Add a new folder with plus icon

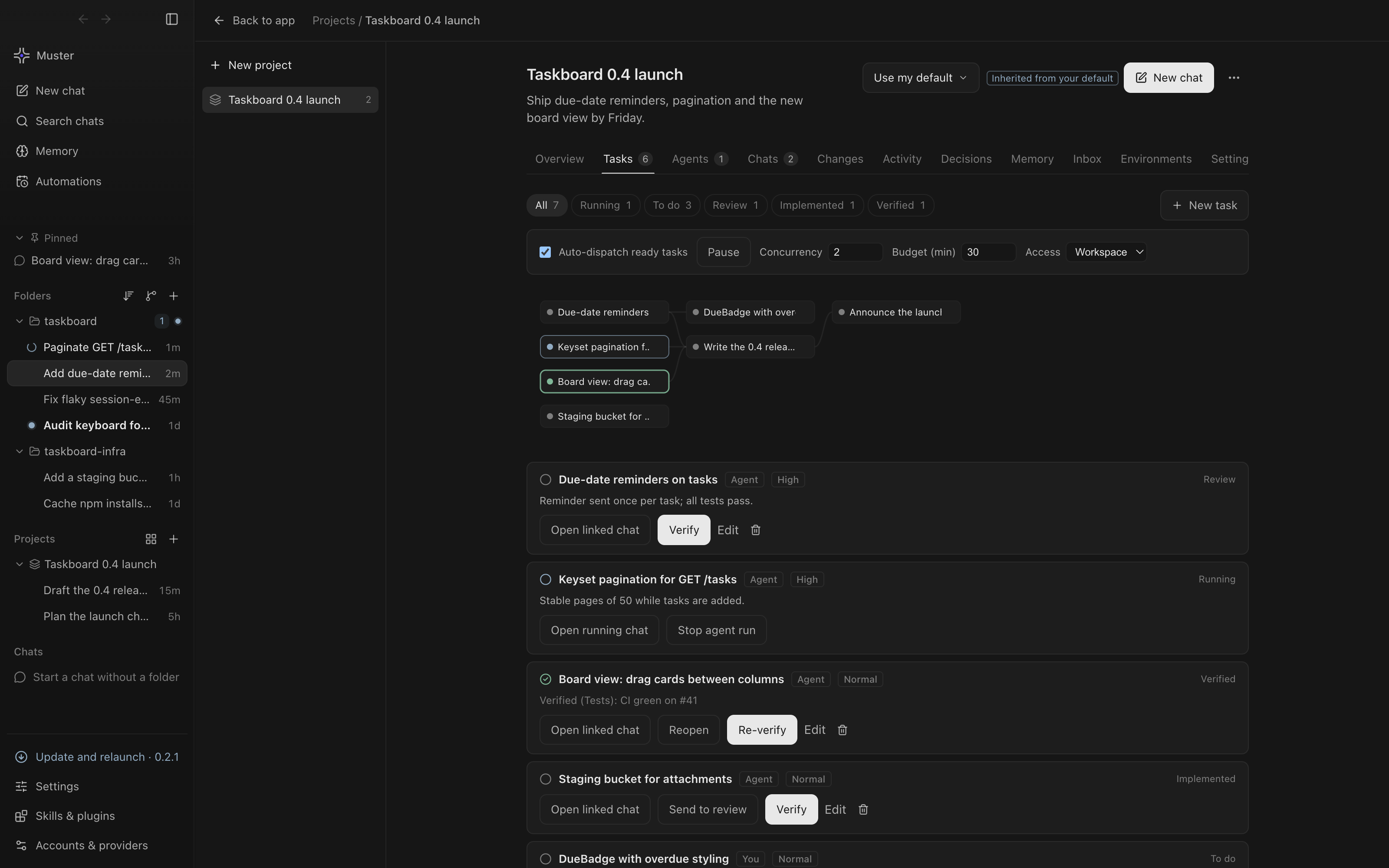173,296
